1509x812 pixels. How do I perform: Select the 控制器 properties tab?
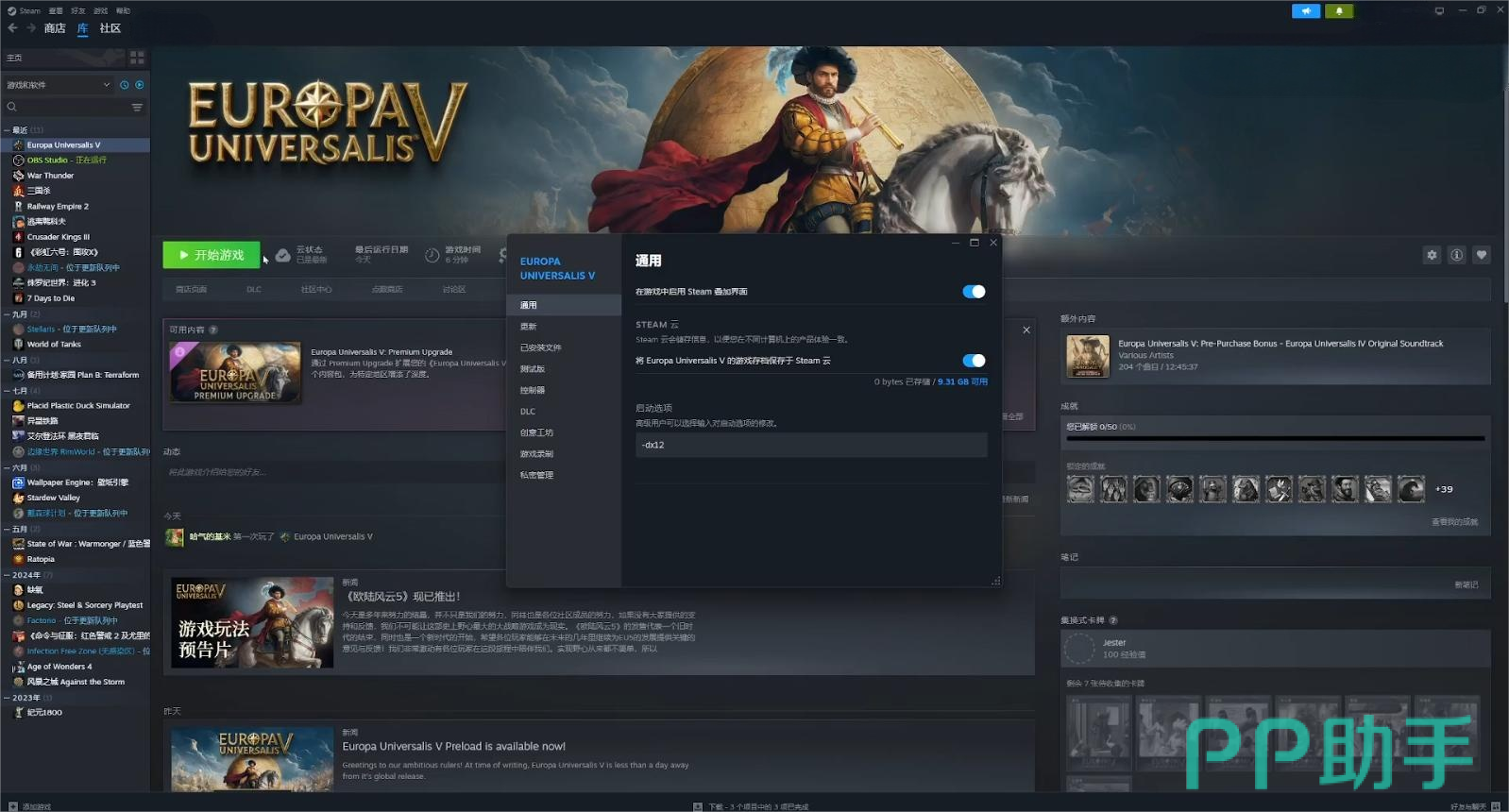(x=533, y=390)
